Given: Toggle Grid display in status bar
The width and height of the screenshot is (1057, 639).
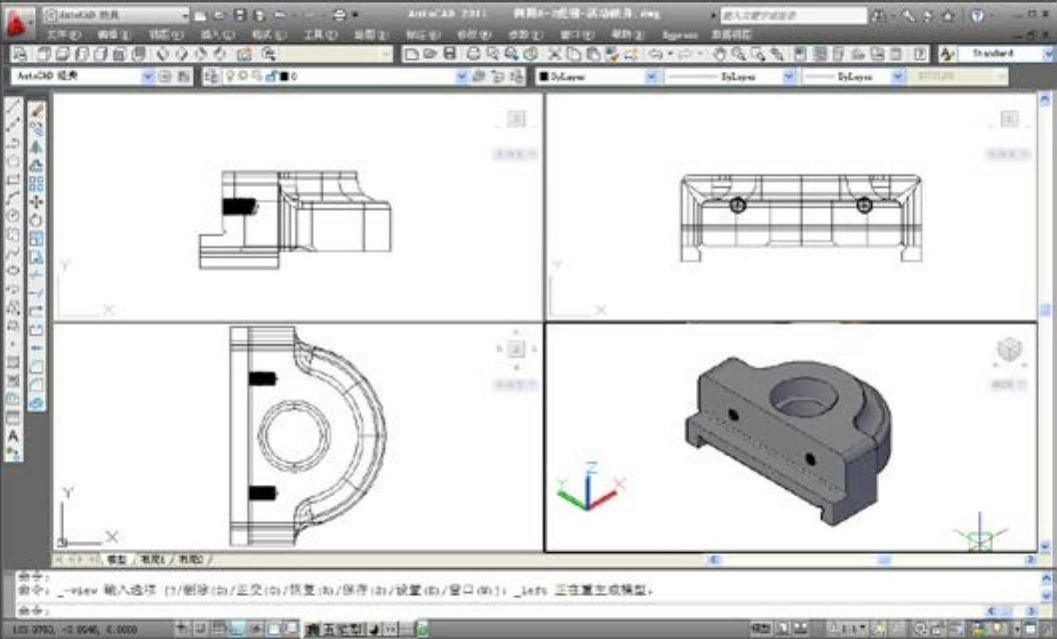Looking at the screenshot, I should coord(218,629).
